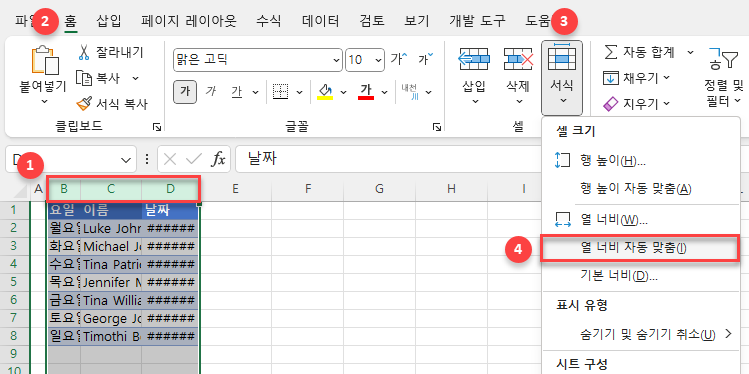
Task: Open the Developer (개발 도구) tab
Action: click(477, 21)
